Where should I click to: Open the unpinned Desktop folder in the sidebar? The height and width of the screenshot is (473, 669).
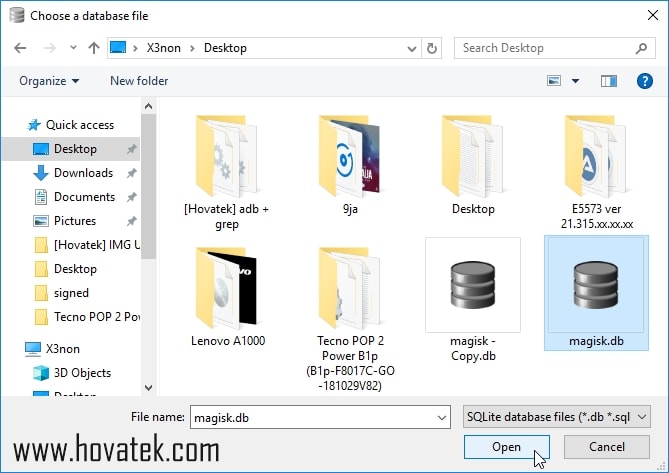coord(65,269)
